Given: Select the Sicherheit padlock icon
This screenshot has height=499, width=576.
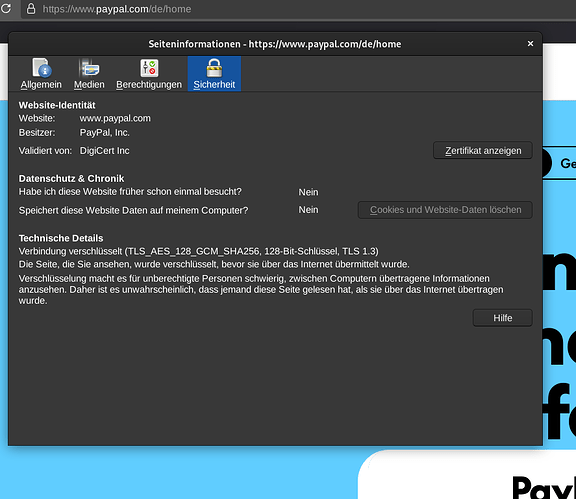Looking at the screenshot, I should (x=214, y=68).
